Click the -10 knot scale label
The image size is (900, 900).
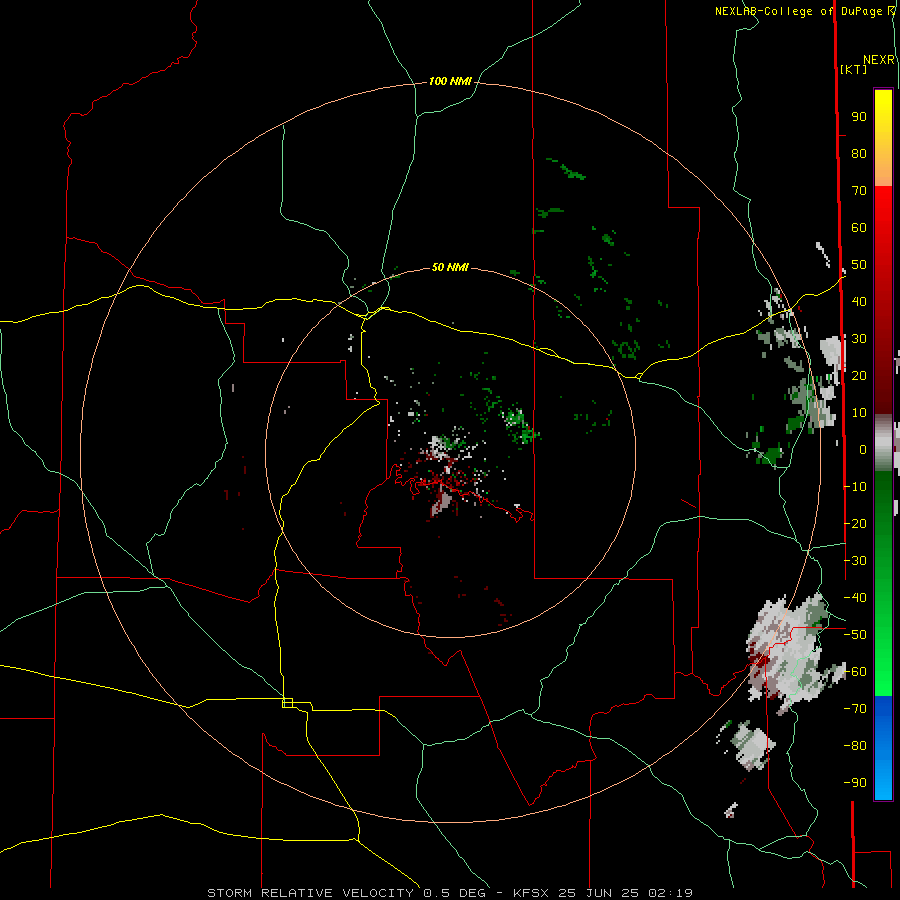tap(855, 487)
